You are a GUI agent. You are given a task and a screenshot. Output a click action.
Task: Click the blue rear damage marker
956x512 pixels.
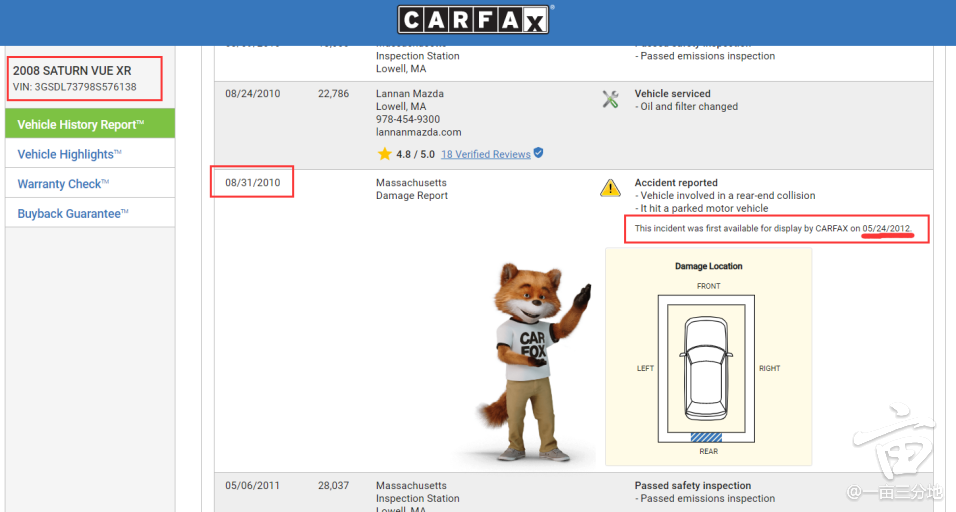click(707, 437)
